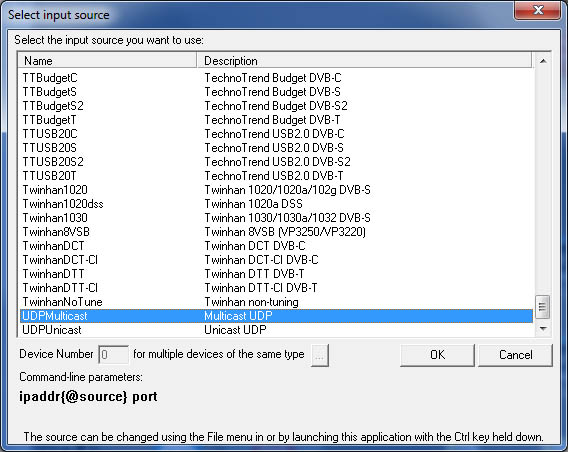The height and width of the screenshot is (452, 568).
Task: Select the TwinhanNoTune row
Action: point(276,302)
